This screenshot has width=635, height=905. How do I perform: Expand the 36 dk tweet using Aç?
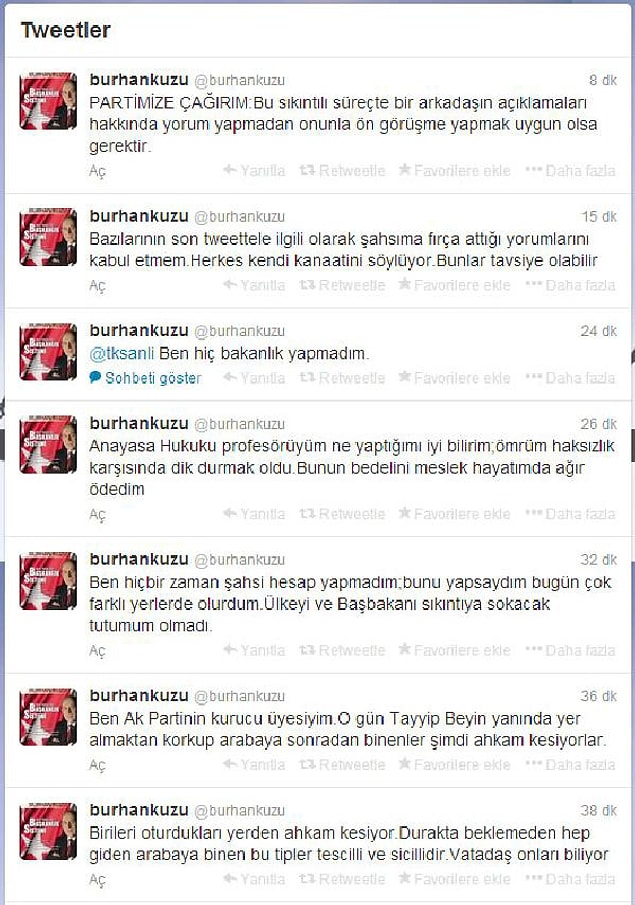point(98,765)
